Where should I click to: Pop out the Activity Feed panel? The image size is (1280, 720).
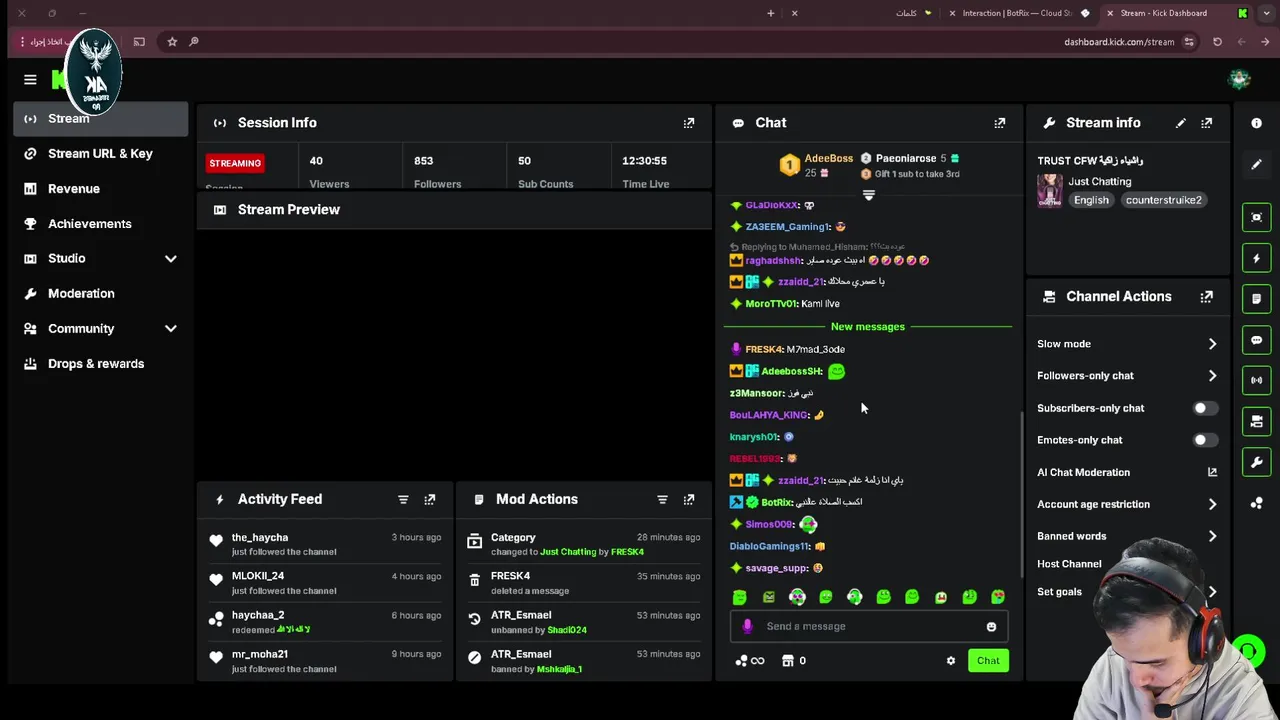[x=430, y=499]
